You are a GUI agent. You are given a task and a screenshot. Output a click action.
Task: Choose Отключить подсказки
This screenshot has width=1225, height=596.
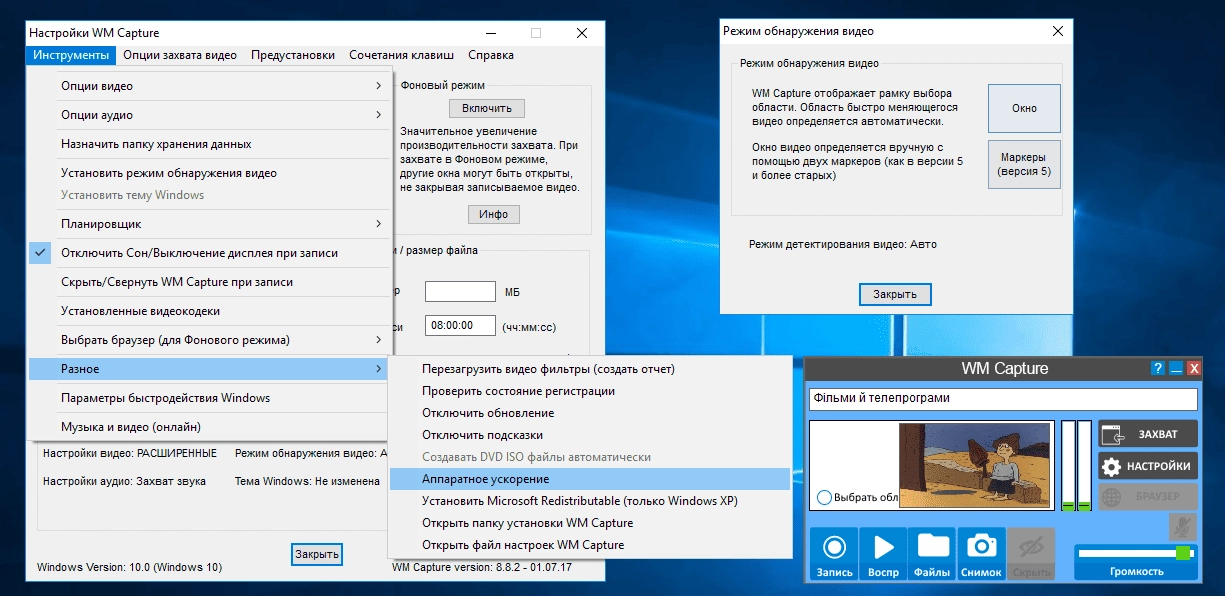[589, 435]
